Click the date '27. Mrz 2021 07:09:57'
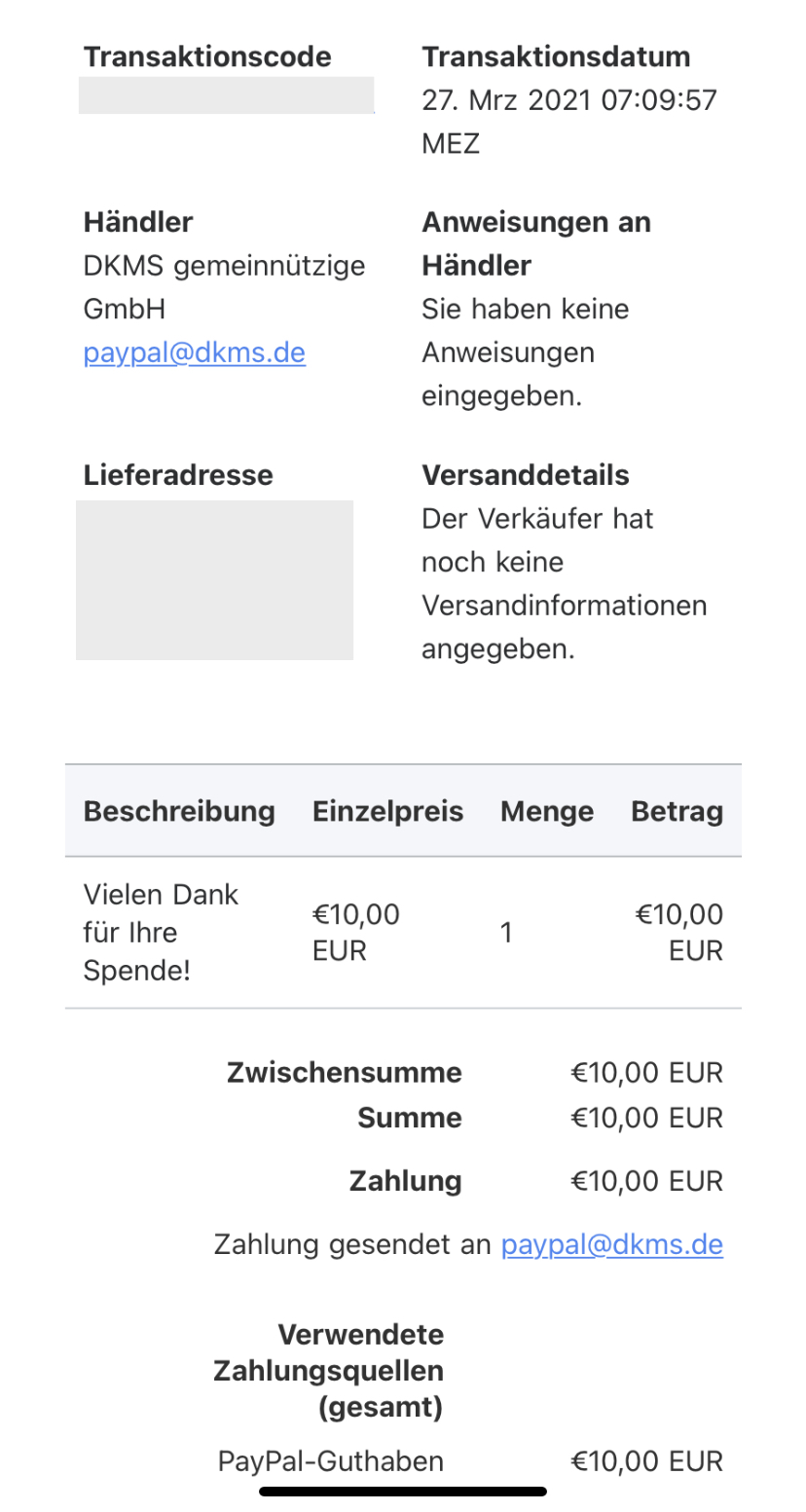Screen dimensions: 806x1512 [568, 100]
